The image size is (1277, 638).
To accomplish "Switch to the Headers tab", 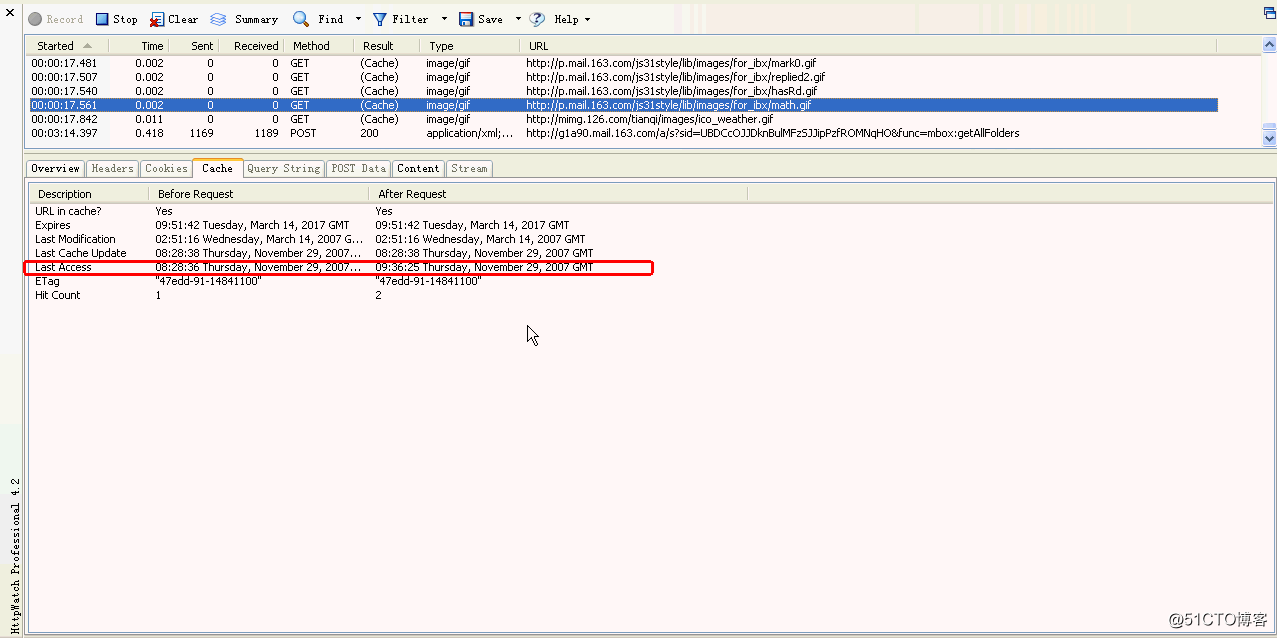I will [x=112, y=169].
